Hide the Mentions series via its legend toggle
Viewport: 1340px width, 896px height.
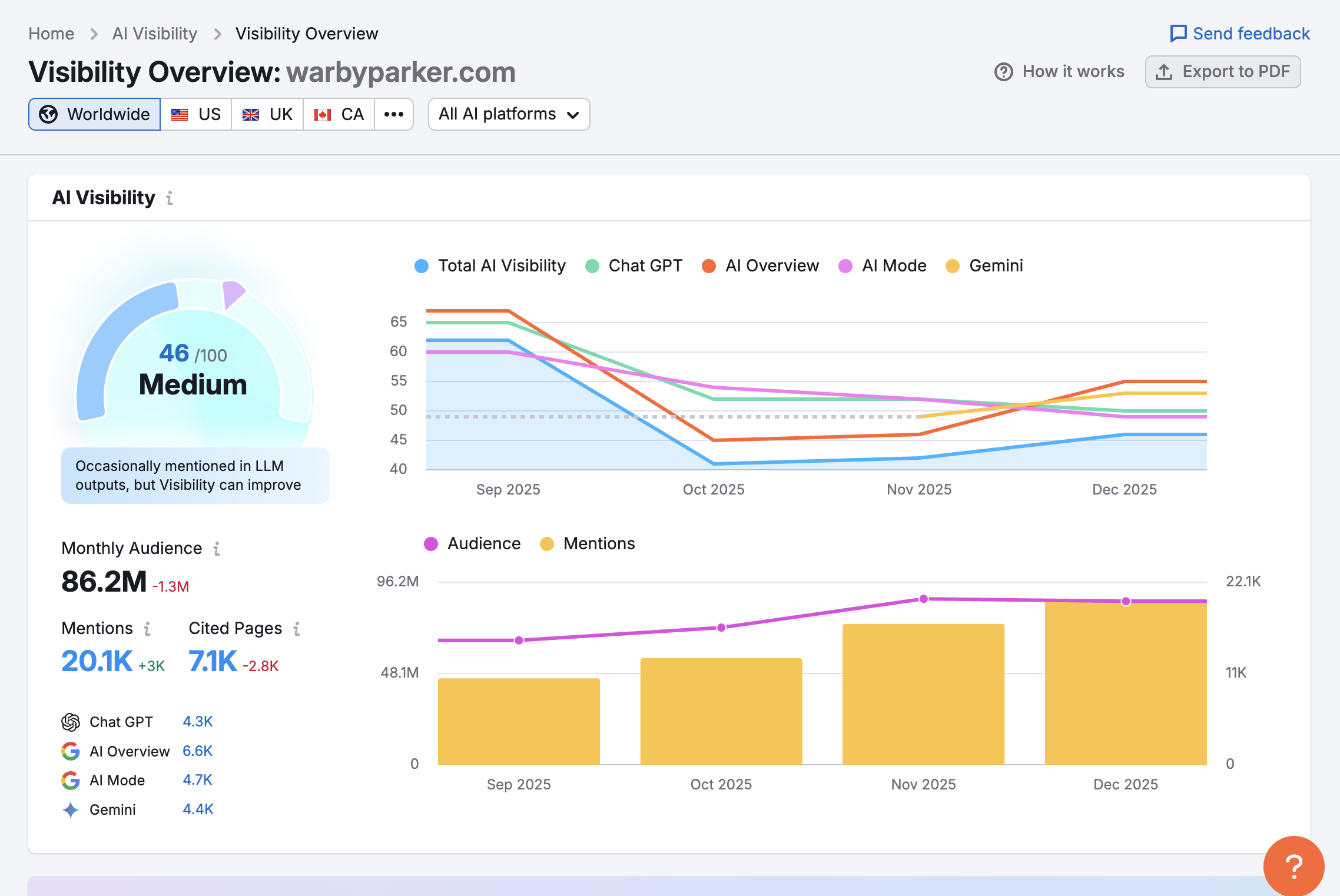586,543
